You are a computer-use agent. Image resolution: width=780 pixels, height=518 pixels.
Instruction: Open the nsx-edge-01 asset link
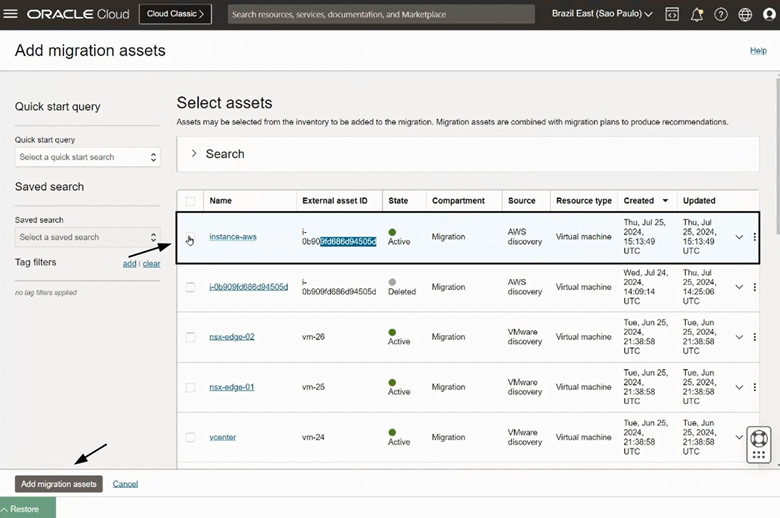click(231, 387)
